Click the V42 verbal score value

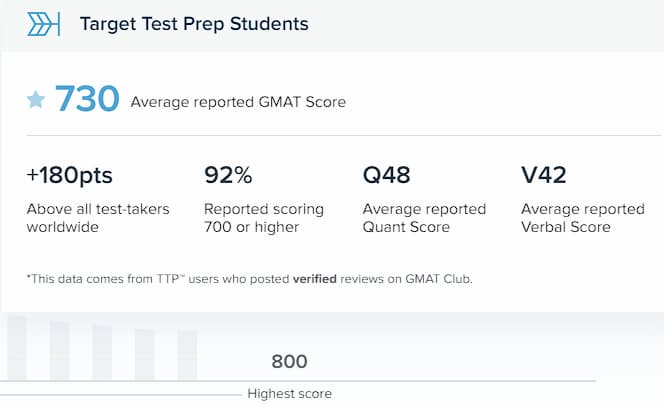pyautogui.click(x=544, y=175)
